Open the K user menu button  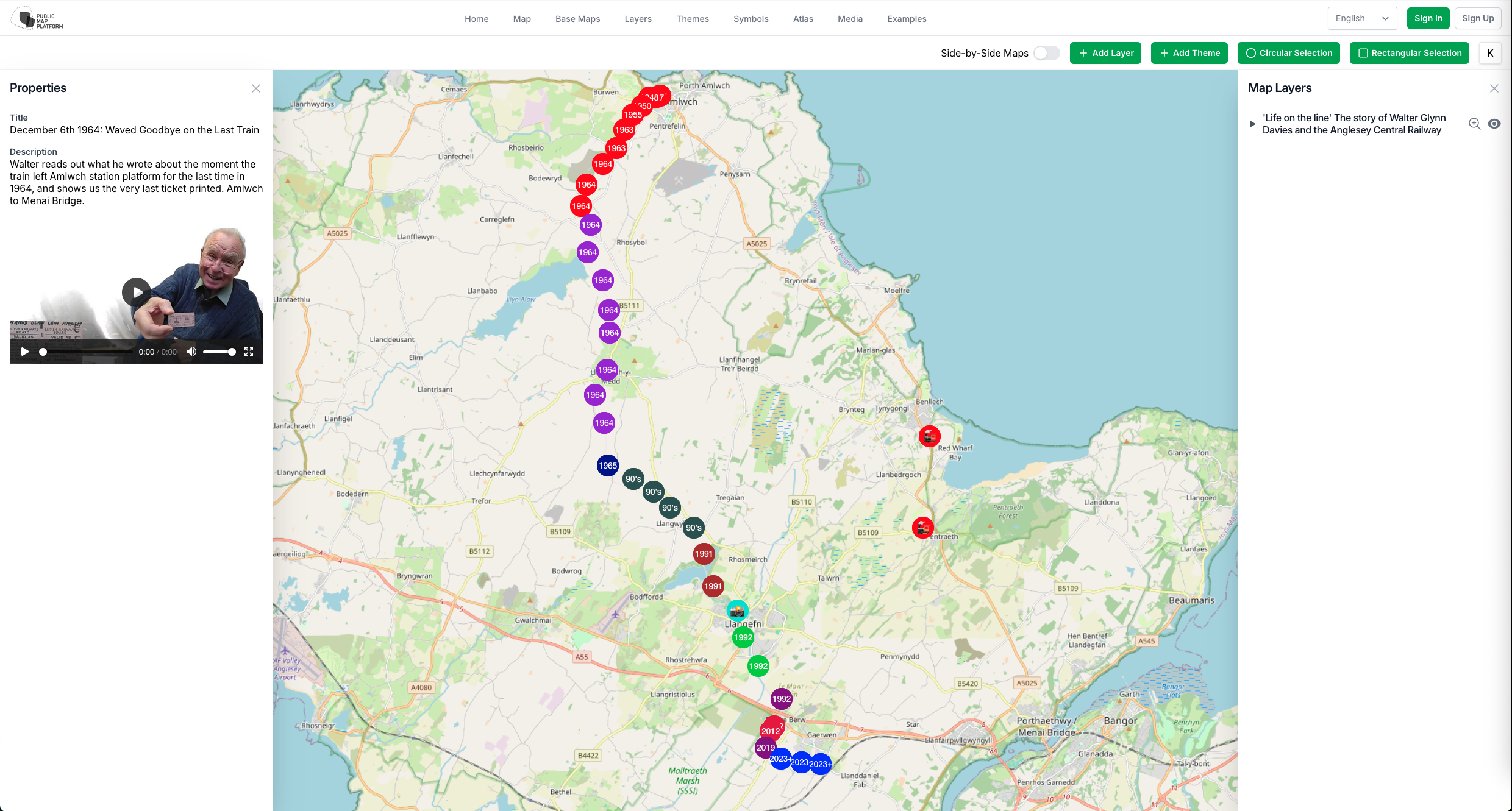point(1490,53)
